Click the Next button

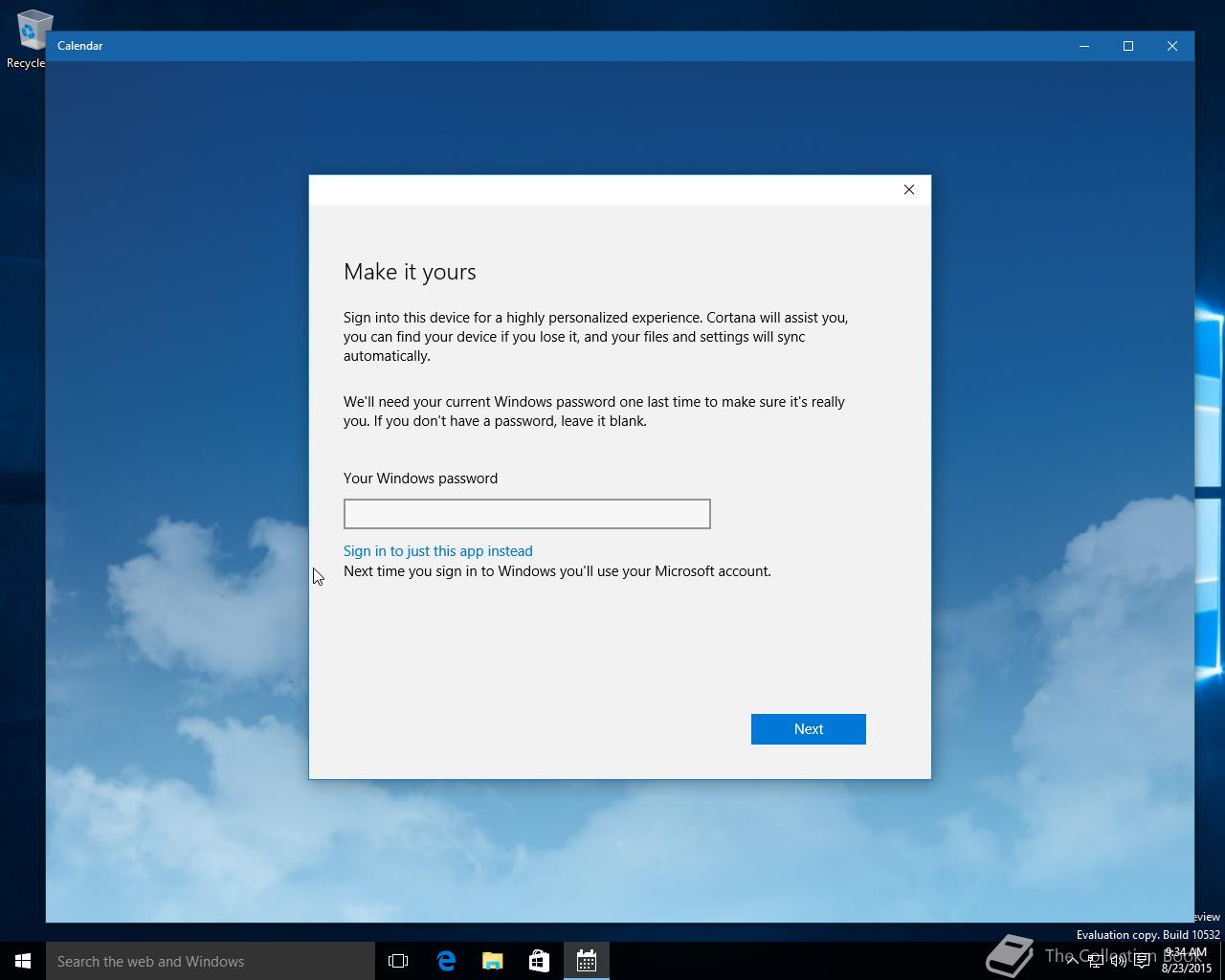click(x=808, y=729)
